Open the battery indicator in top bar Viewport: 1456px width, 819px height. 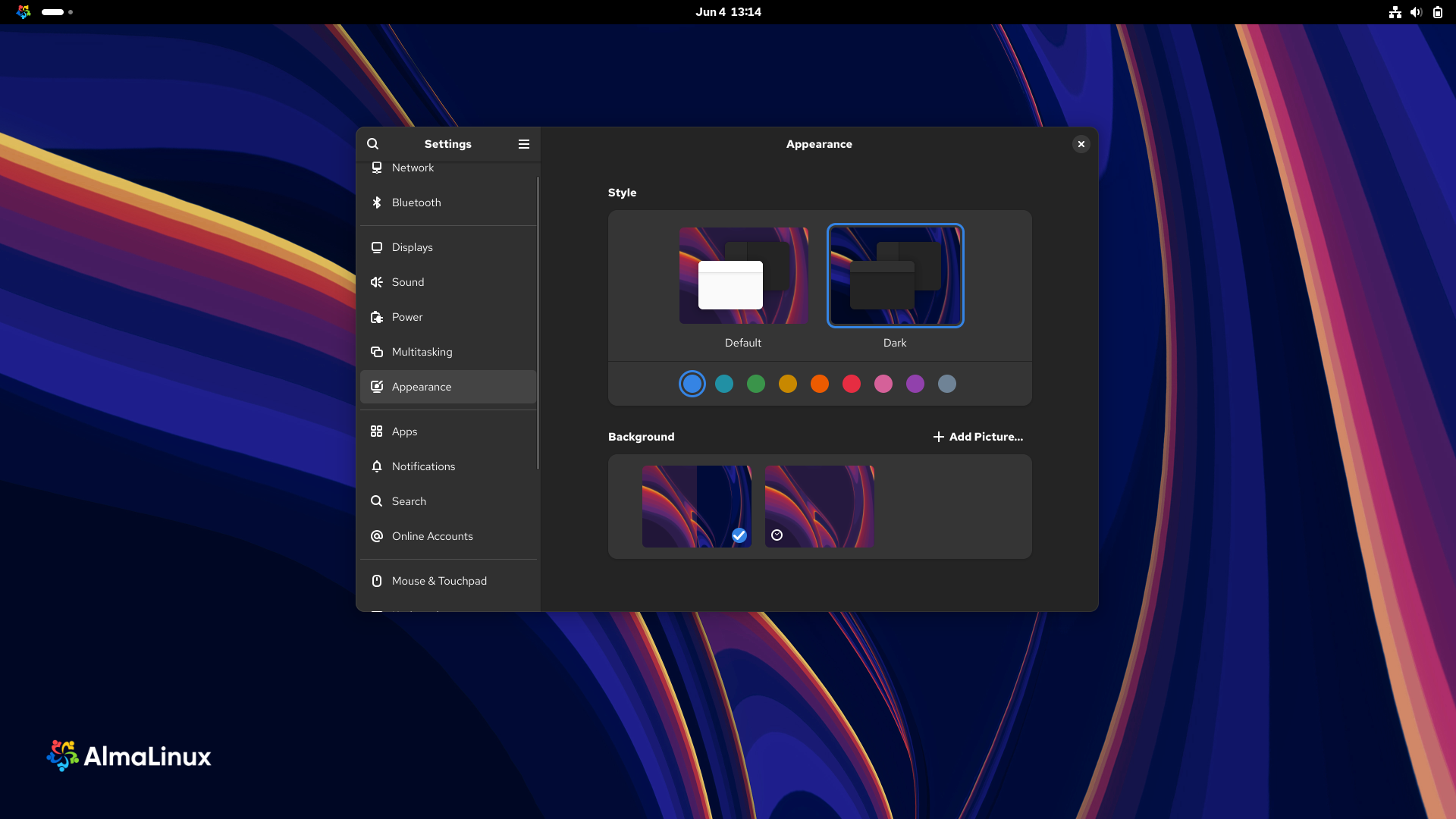1438,12
